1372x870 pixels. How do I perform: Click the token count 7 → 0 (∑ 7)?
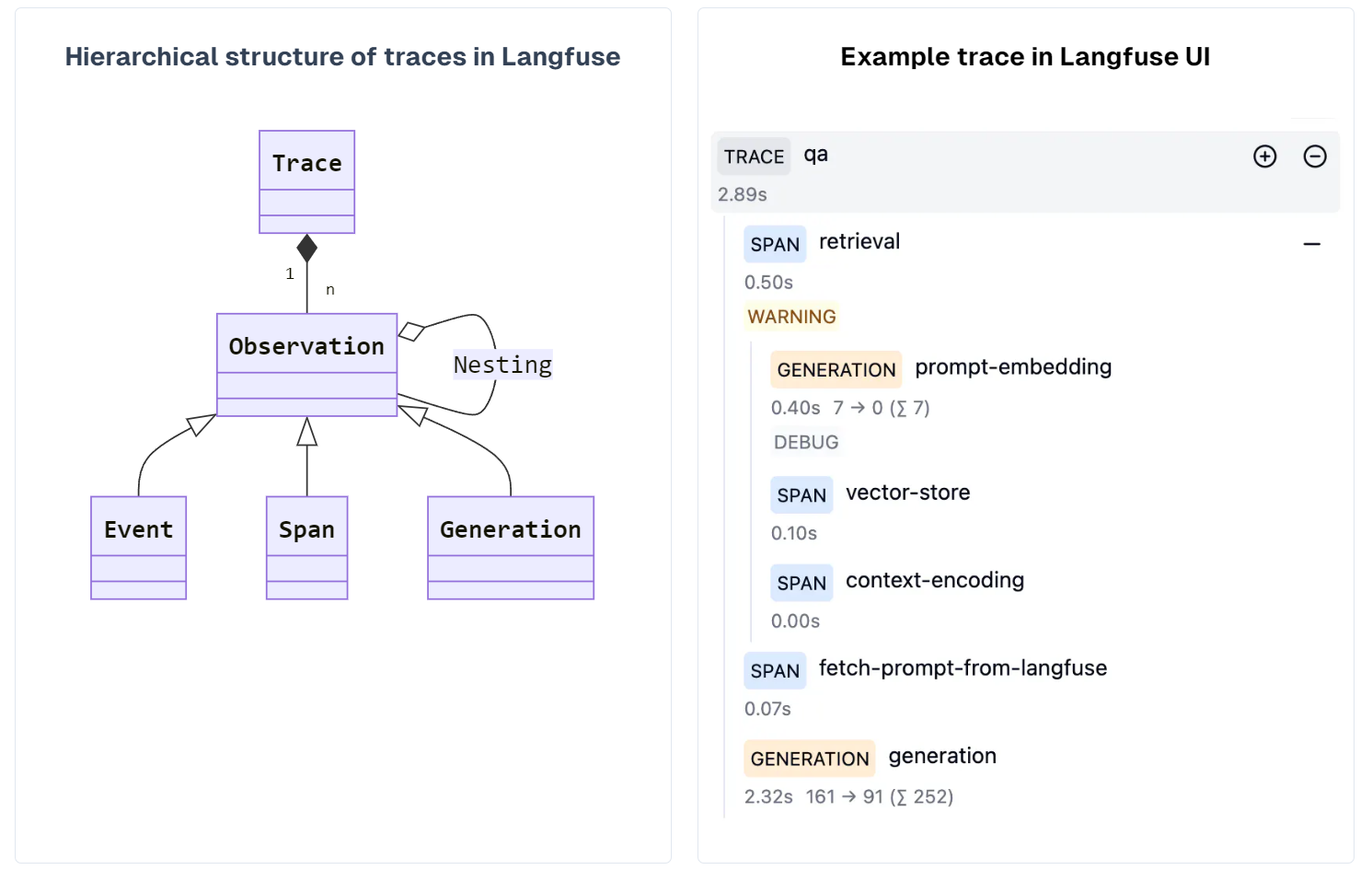[x=882, y=408]
